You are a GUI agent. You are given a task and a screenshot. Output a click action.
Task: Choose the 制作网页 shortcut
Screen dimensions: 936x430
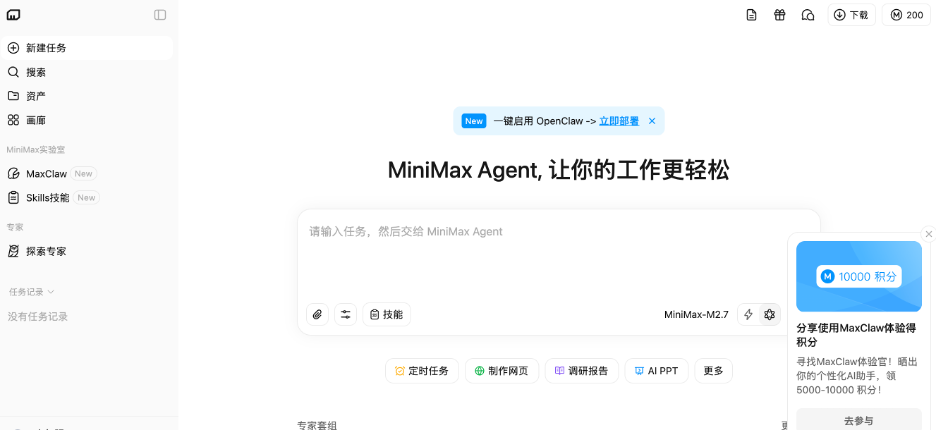click(x=501, y=371)
